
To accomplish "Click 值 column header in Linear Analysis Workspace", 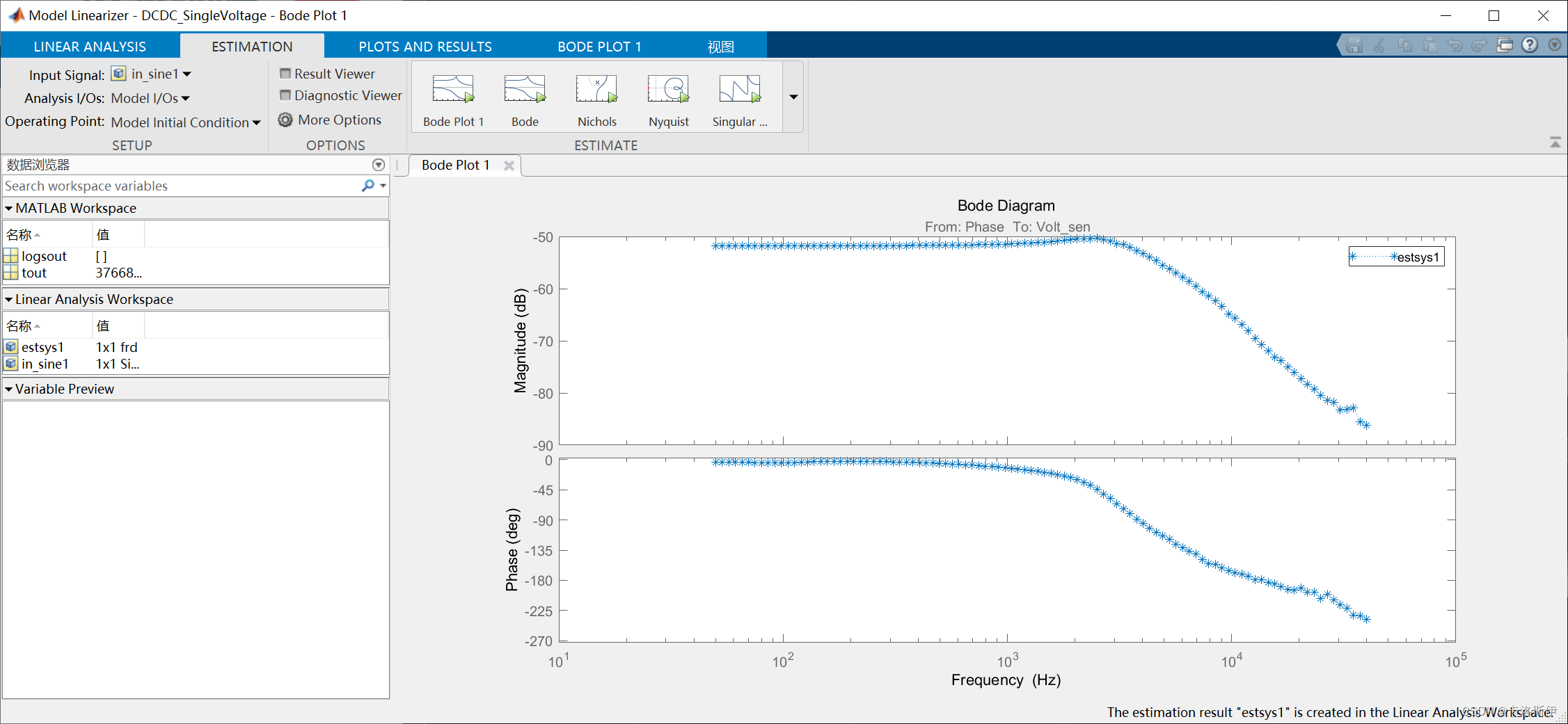I will click(x=118, y=325).
